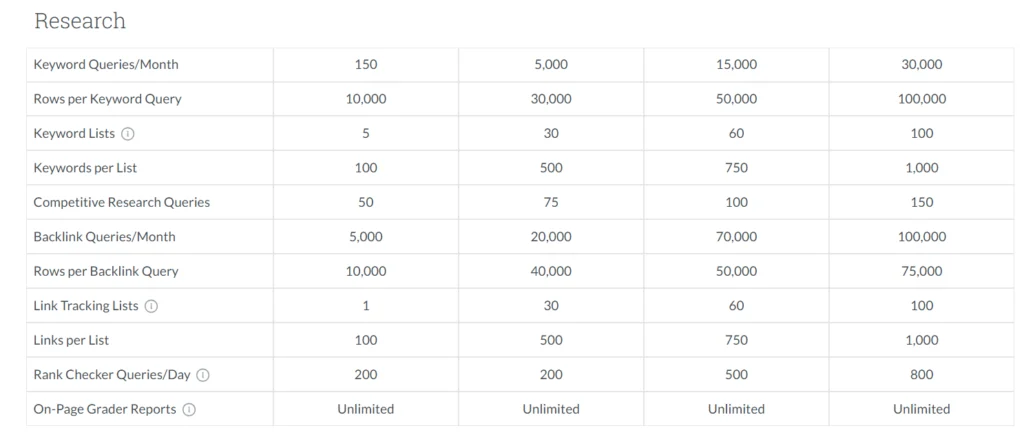
Task: Select the 70,000 Backlink Queries value
Action: click(736, 237)
